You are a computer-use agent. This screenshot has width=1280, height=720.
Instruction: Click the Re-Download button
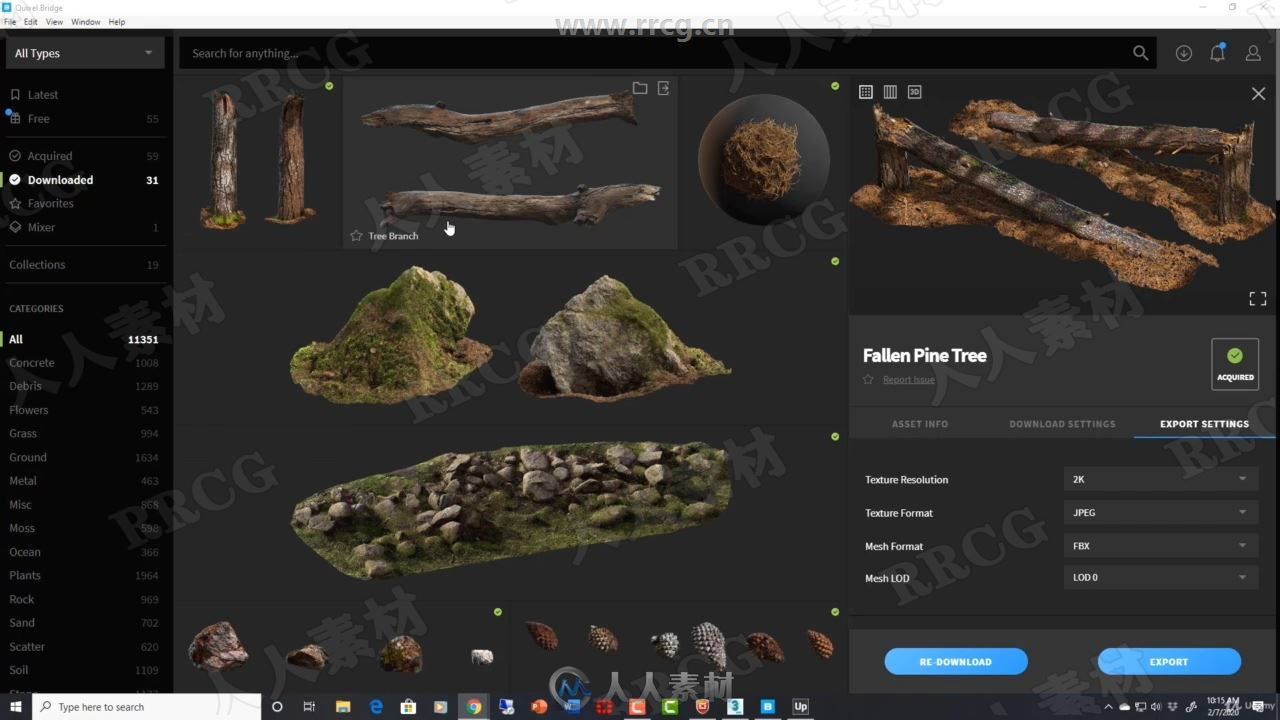(x=956, y=661)
